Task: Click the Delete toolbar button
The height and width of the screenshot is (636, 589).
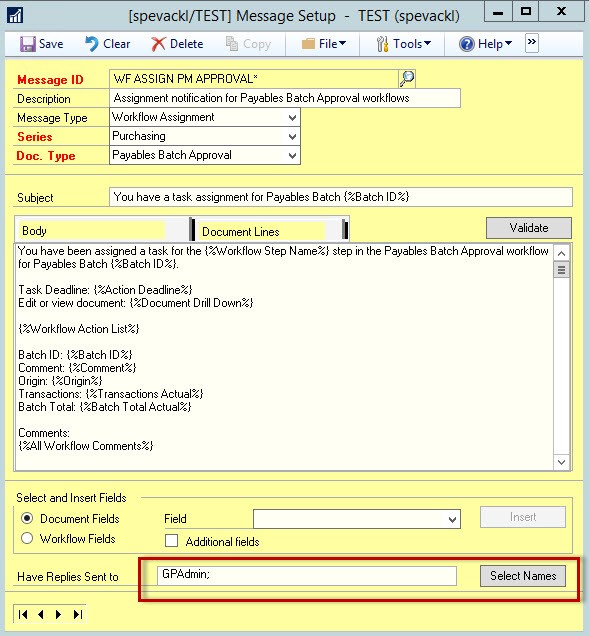Action: 177,44
